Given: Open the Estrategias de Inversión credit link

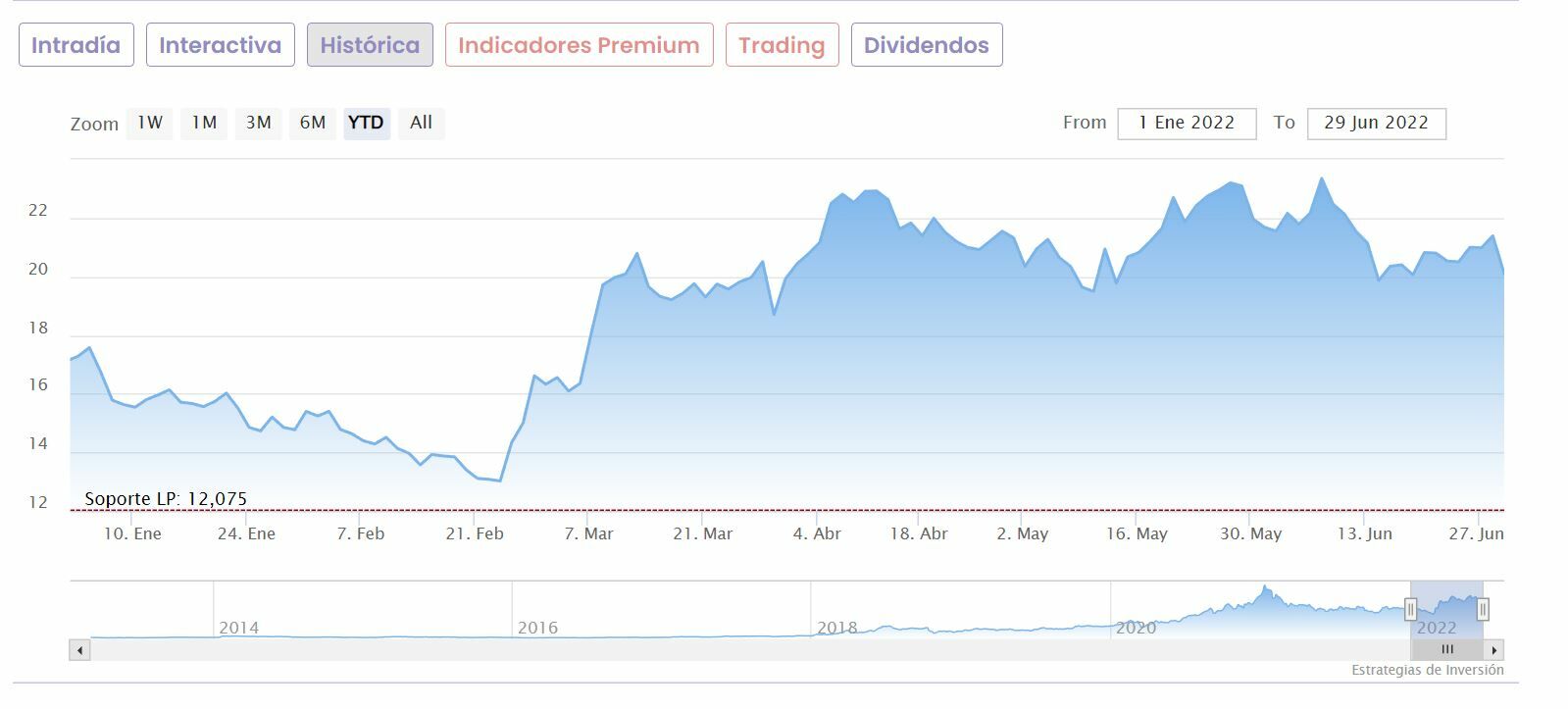Looking at the screenshot, I should click(x=1427, y=671).
